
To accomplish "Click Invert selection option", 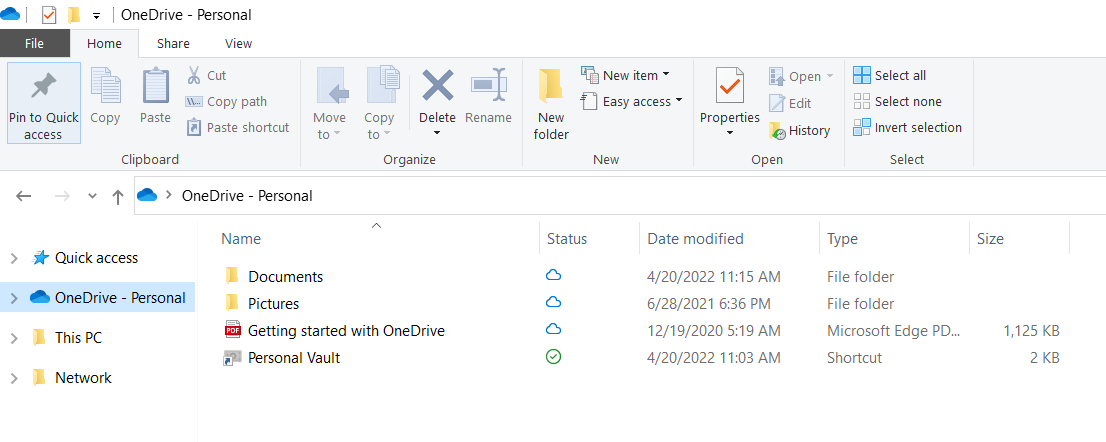I will pos(907,127).
